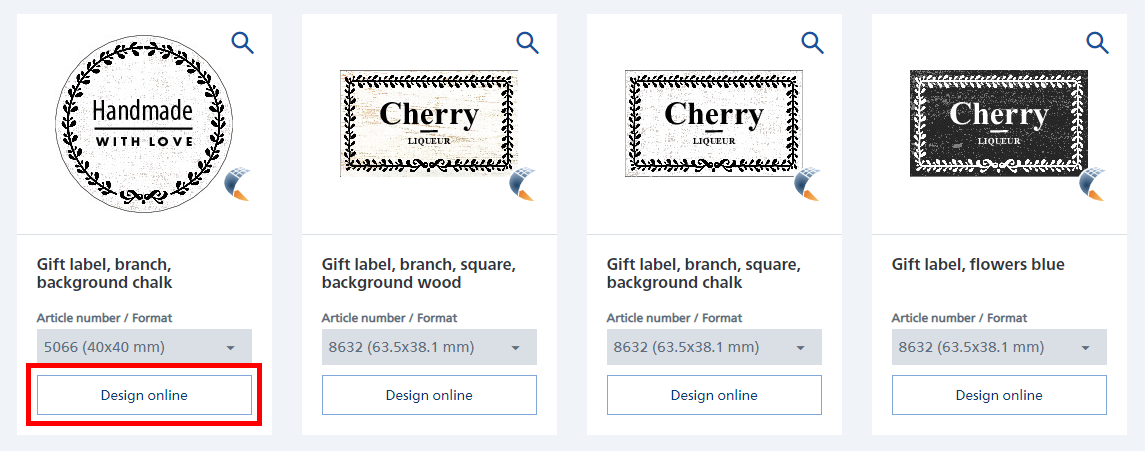Start Design online for flowers blue label
Image resolution: width=1145 pixels, height=451 pixels.
pyautogui.click(x=999, y=395)
